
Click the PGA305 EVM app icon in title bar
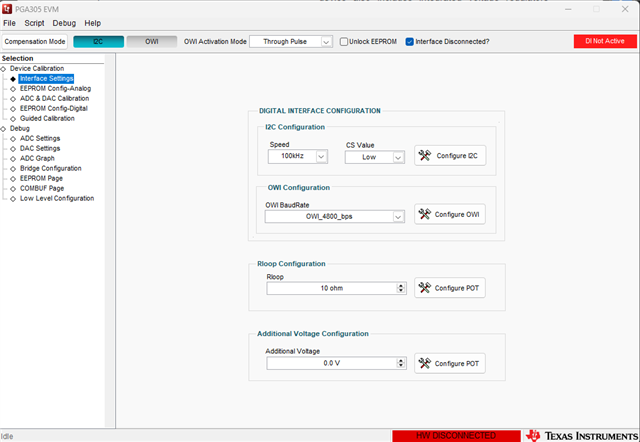coord(7,9)
